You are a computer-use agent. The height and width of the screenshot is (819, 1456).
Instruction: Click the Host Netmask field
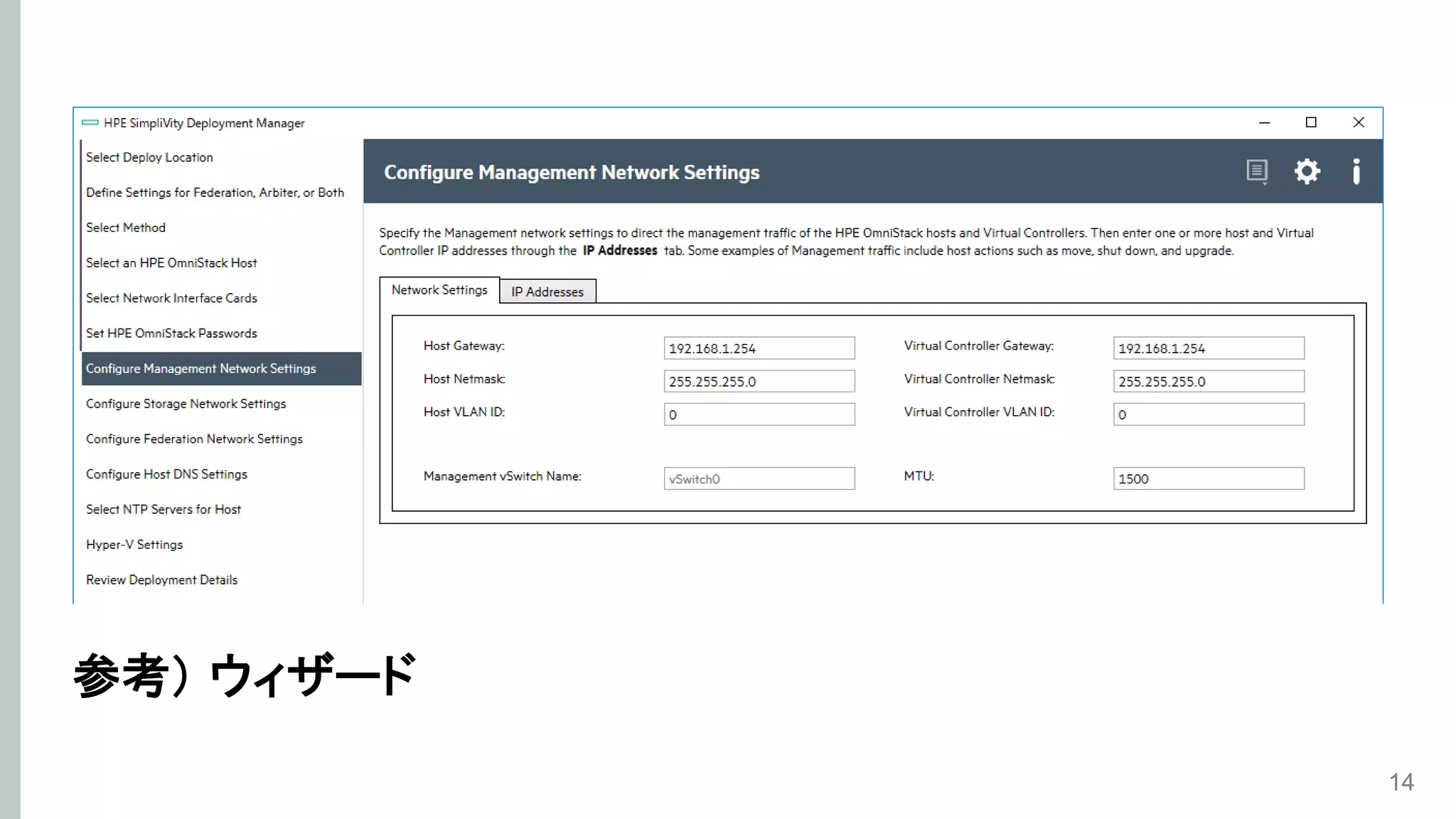[x=759, y=381]
